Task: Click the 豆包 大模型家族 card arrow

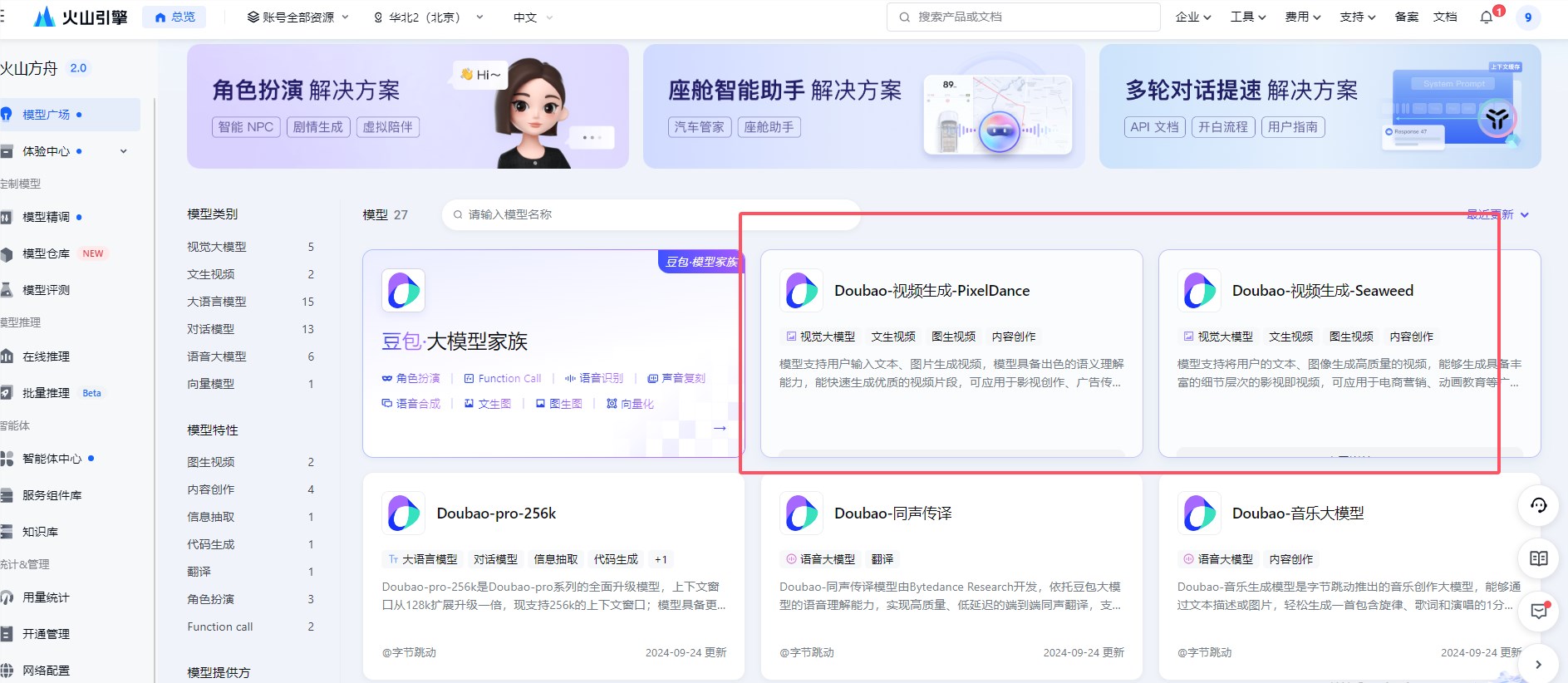Action: pos(720,428)
